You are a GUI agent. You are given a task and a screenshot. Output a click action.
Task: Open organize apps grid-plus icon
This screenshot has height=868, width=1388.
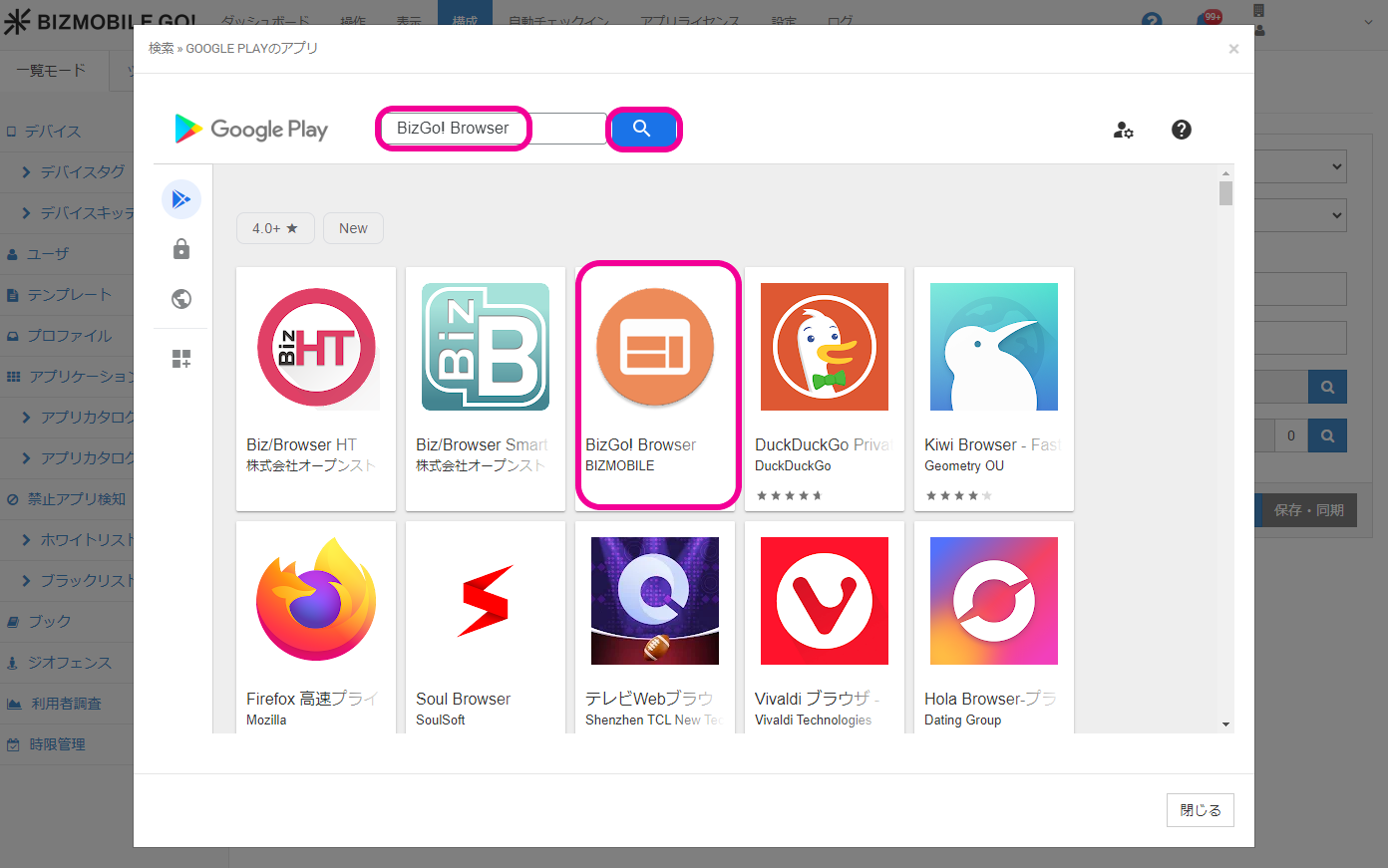click(181, 359)
